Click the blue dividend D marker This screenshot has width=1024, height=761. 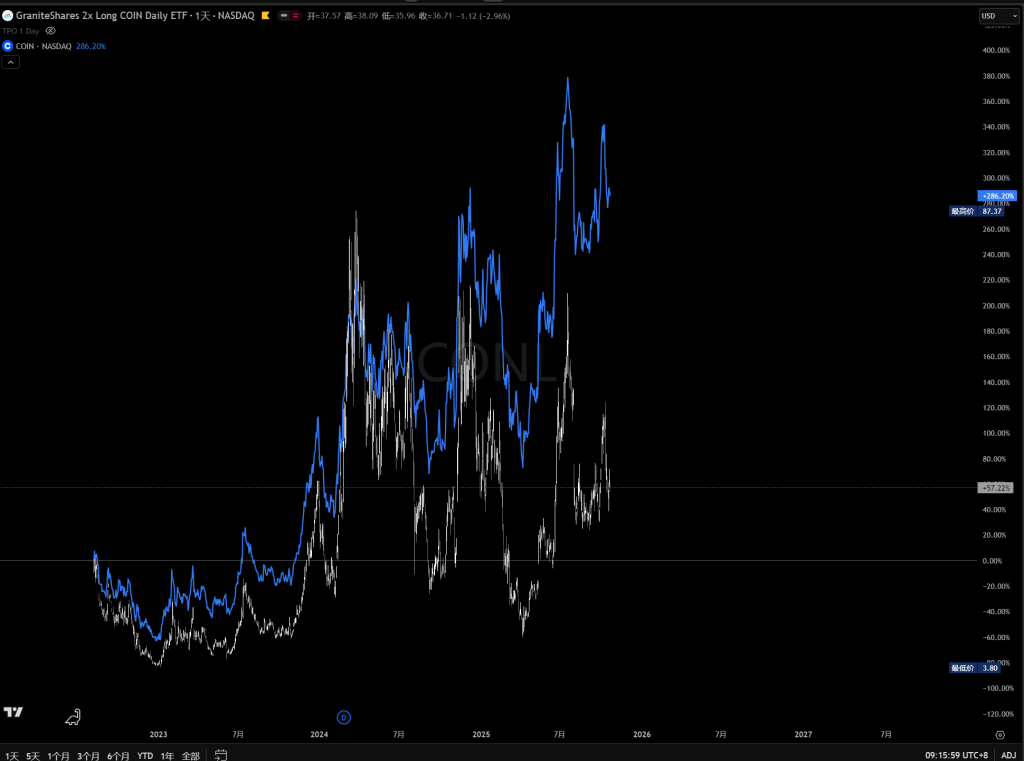[343, 717]
